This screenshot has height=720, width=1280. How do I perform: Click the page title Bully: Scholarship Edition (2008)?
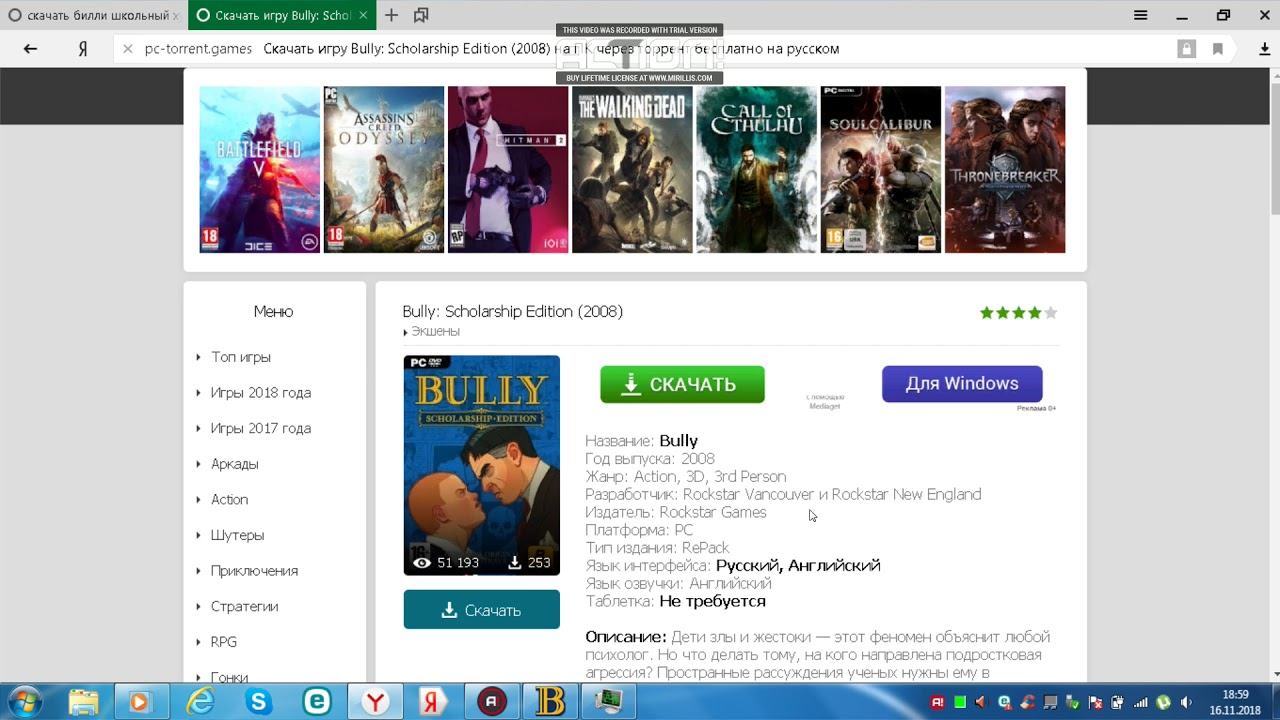coord(513,311)
